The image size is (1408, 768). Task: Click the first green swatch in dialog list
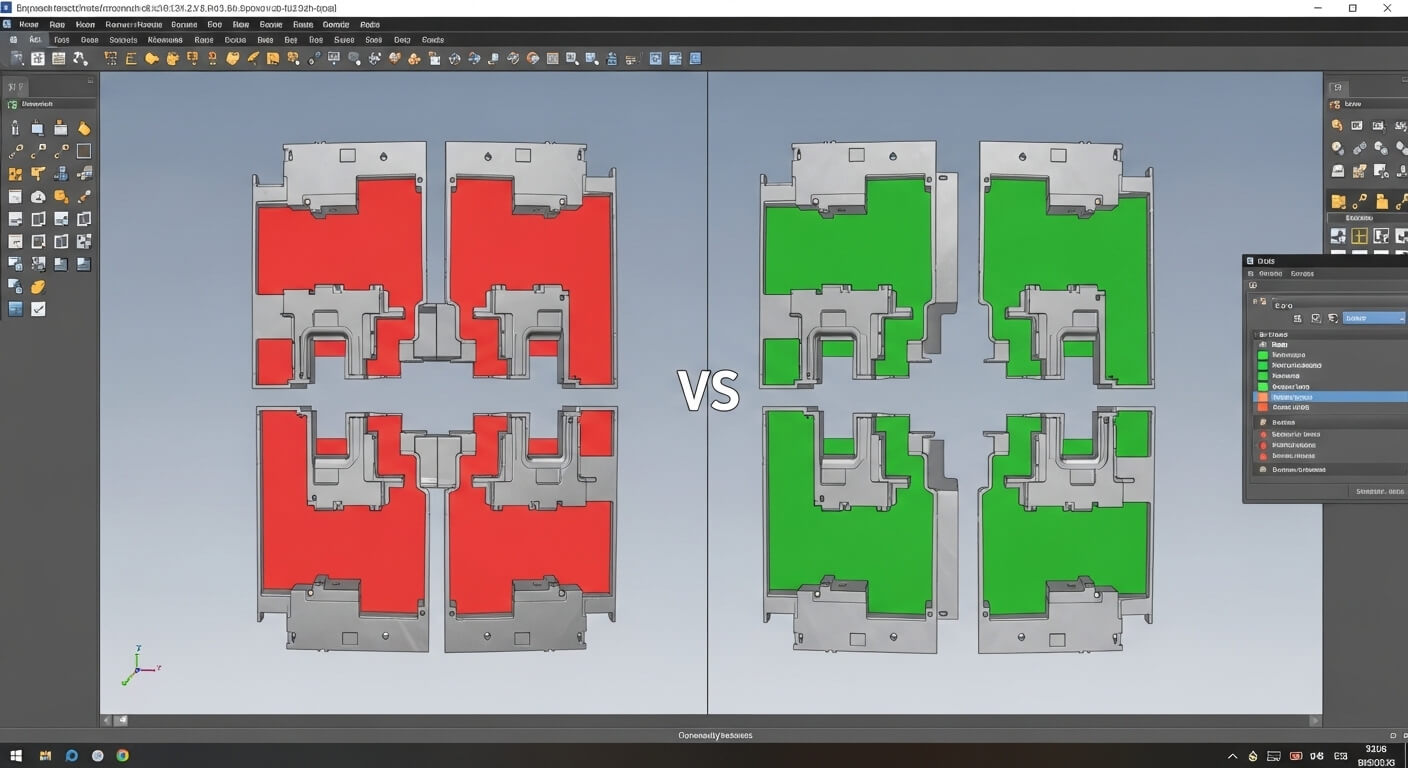[x=1263, y=355]
